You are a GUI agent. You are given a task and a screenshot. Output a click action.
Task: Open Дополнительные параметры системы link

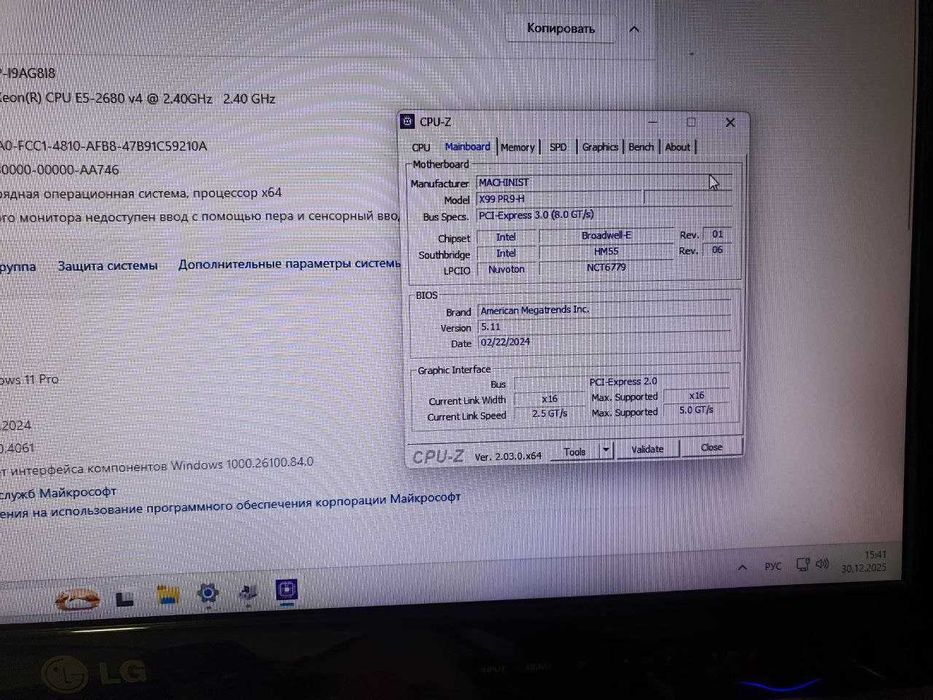pos(290,264)
